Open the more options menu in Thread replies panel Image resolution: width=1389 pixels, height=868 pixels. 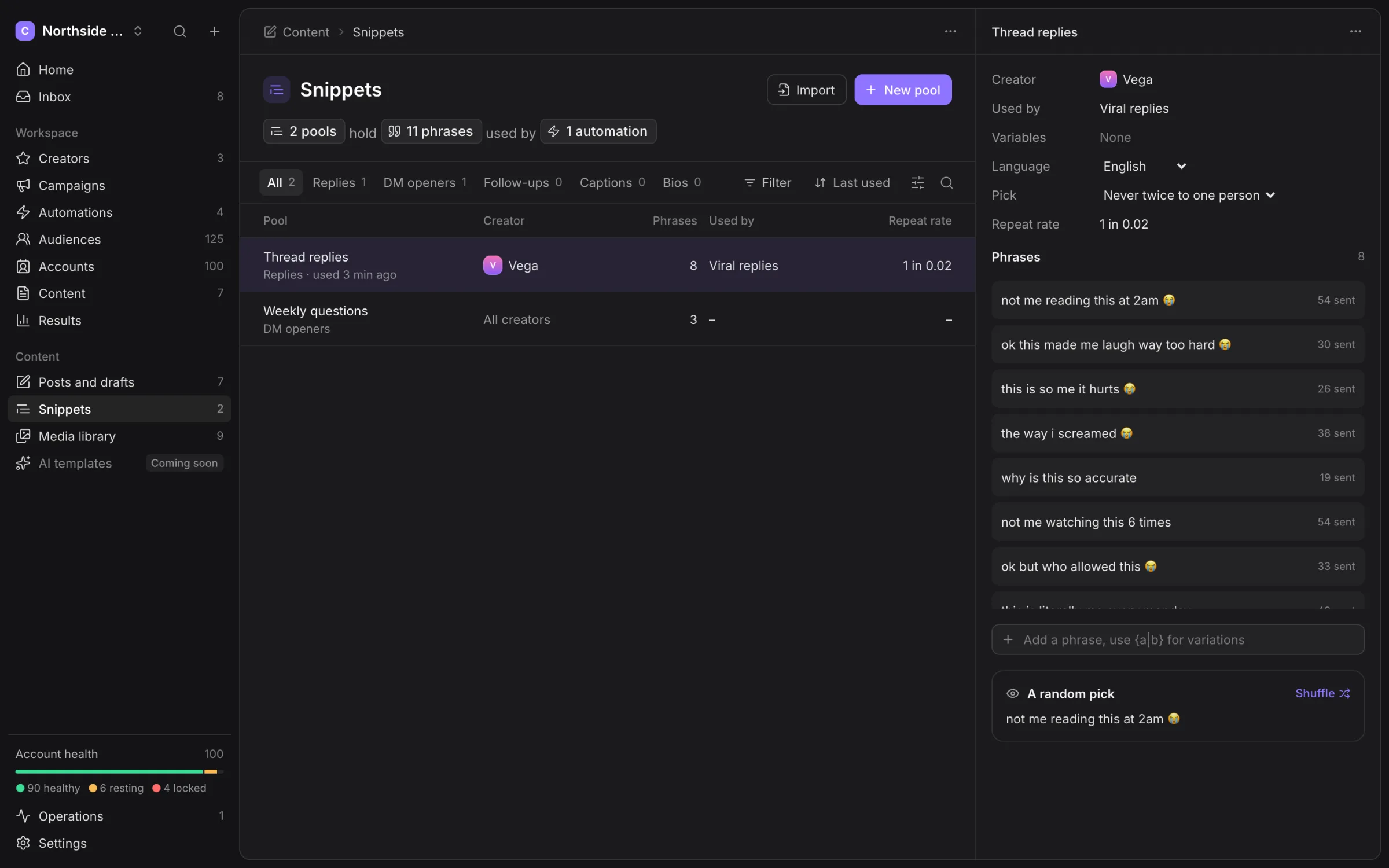pyautogui.click(x=1355, y=32)
